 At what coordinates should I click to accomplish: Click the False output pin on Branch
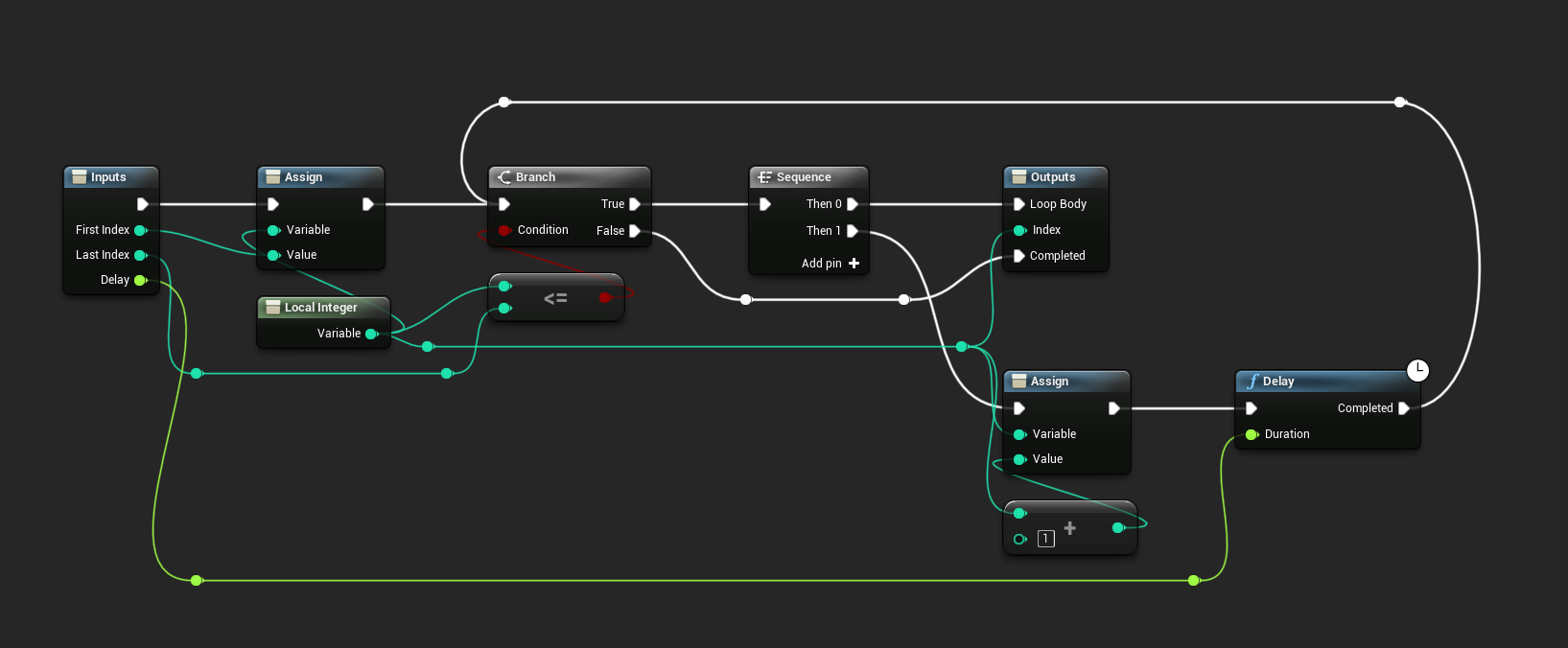pyautogui.click(x=634, y=231)
